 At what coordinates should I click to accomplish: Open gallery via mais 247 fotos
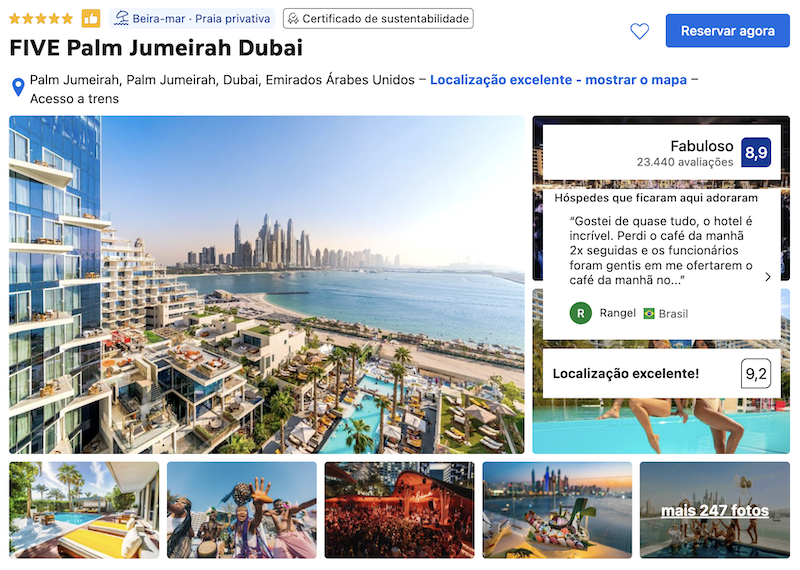pyautogui.click(x=715, y=510)
